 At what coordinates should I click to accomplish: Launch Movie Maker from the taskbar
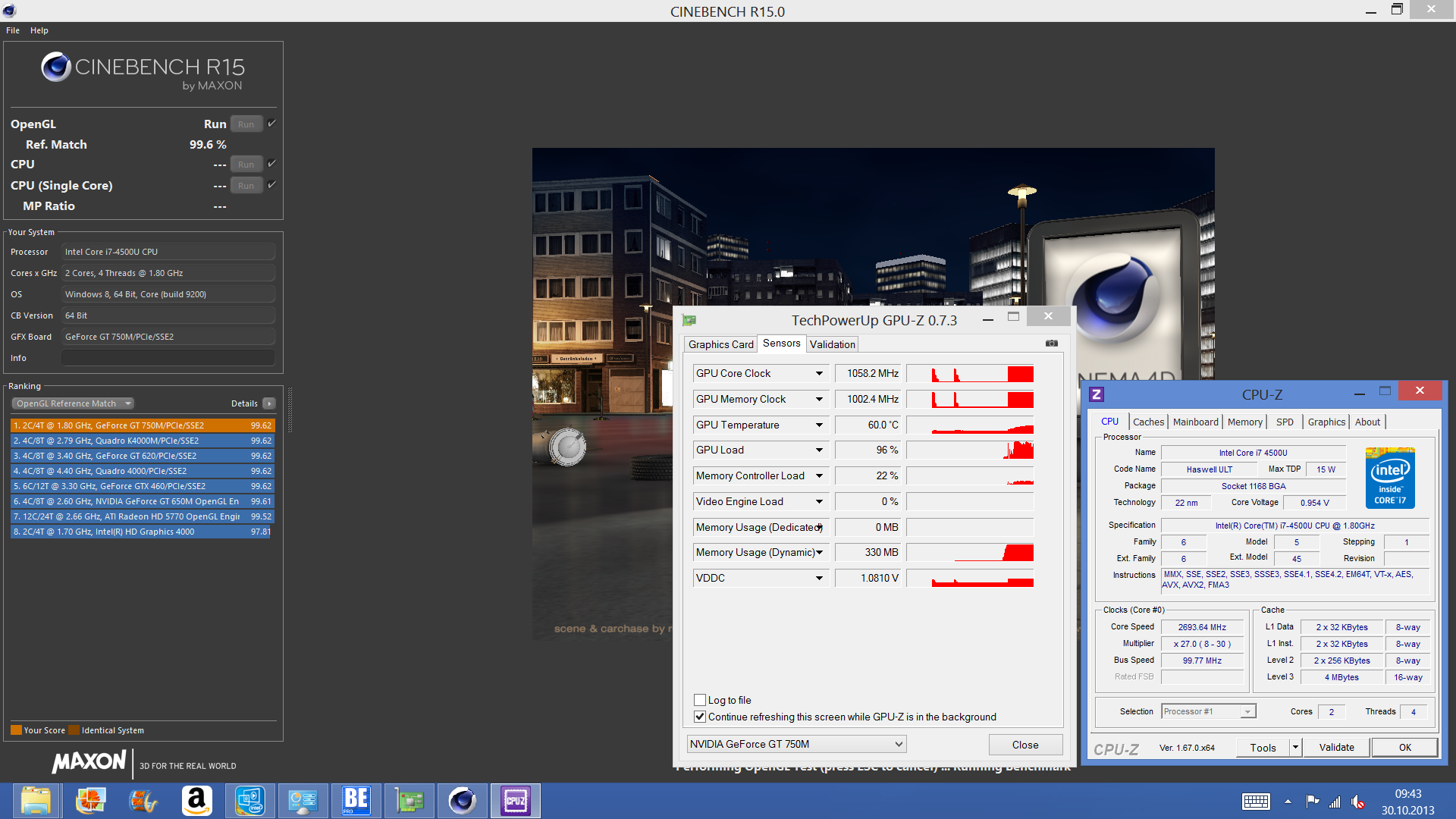(143, 801)
